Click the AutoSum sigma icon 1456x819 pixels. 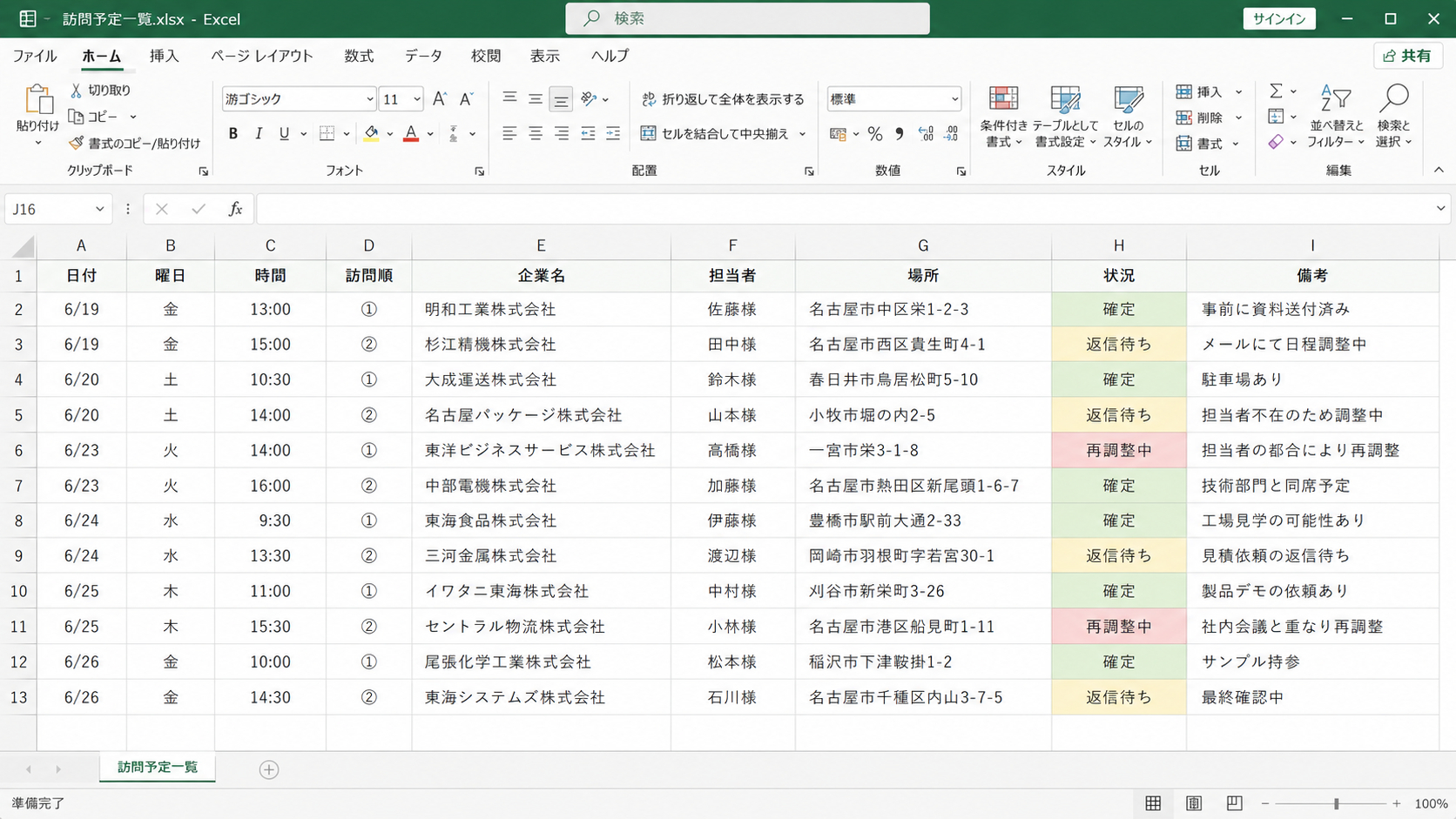coord(1276,91)
